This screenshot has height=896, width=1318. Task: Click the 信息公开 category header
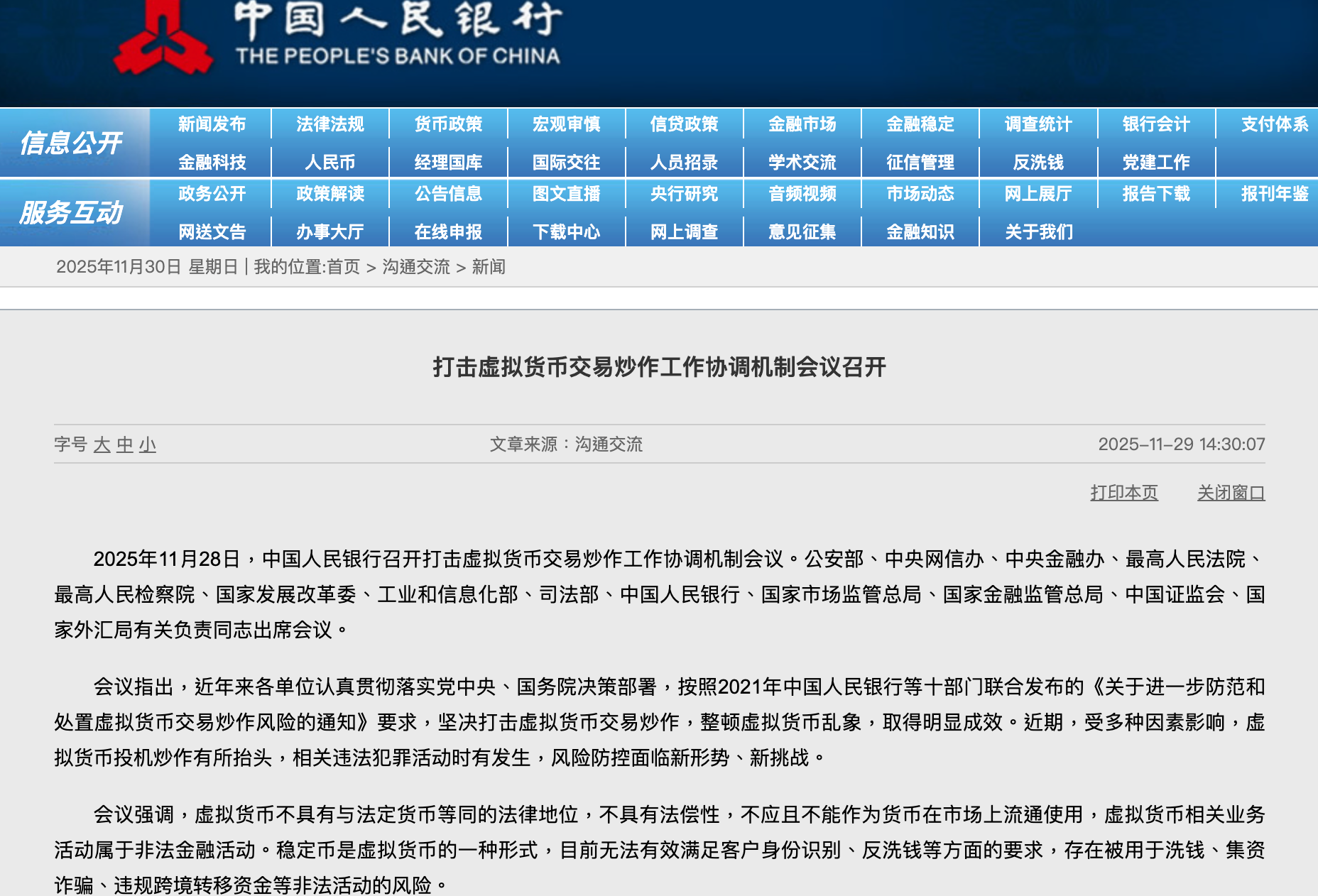pyautogui.click(x=72, y=143)
